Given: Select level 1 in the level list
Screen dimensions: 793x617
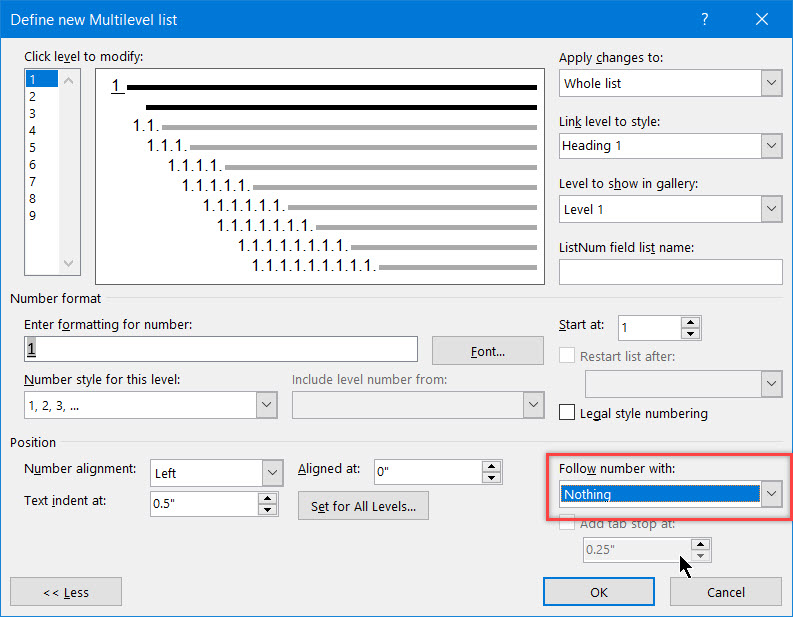Looking at the screenshot, I should 42,79.
